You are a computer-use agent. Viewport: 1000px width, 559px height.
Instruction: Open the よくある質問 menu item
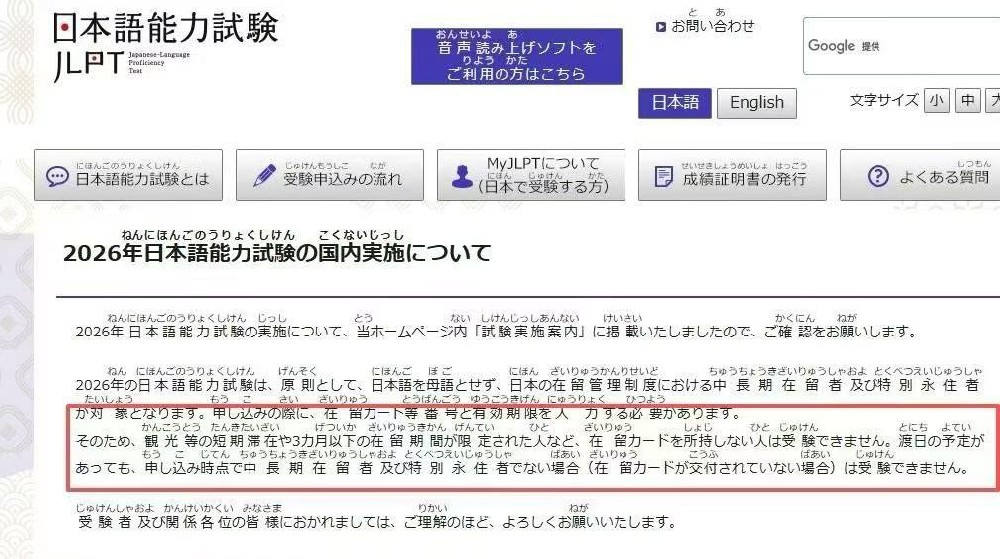pos(920,175)
